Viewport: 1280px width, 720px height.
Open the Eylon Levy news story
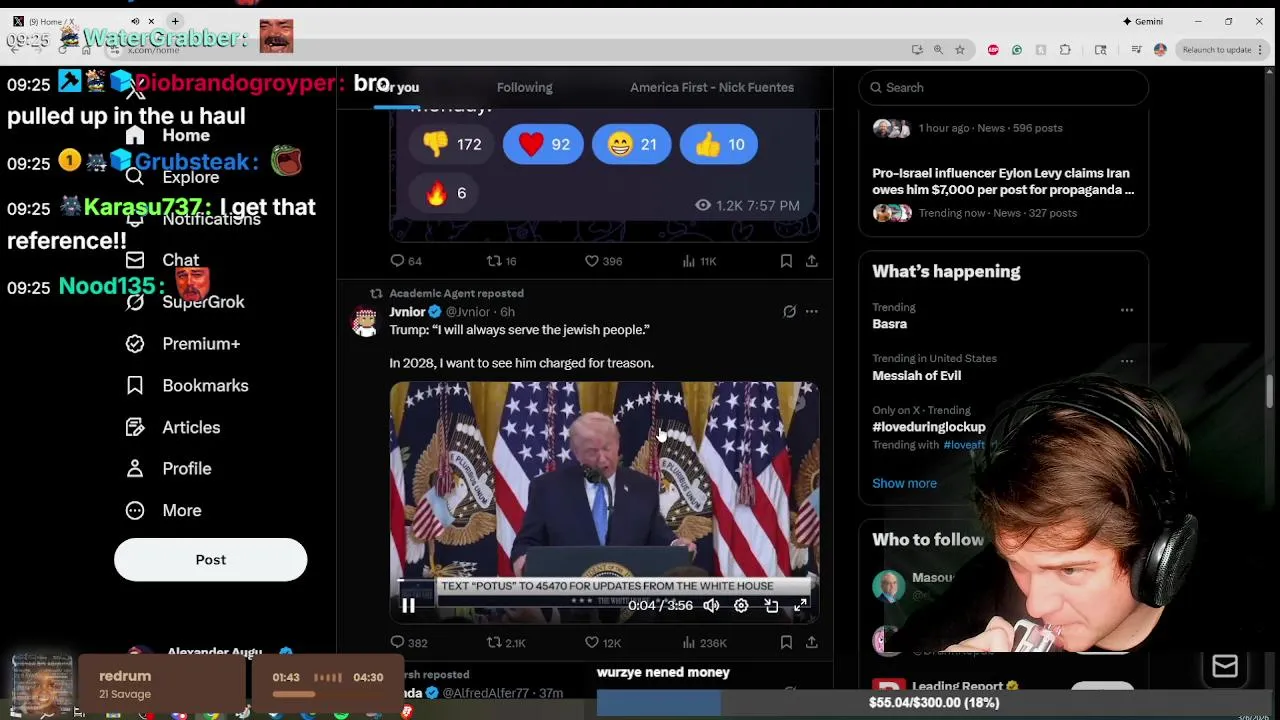click(x=1003, y=181)
